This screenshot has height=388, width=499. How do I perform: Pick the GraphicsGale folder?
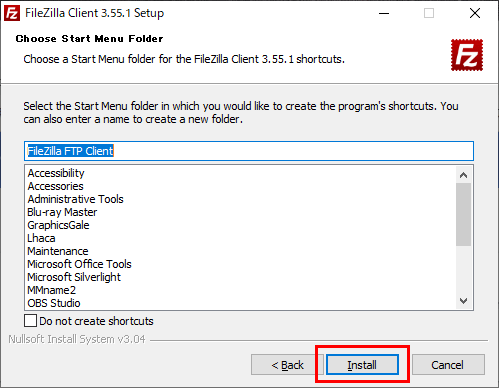pyautogui.click(x=58, y=225)
